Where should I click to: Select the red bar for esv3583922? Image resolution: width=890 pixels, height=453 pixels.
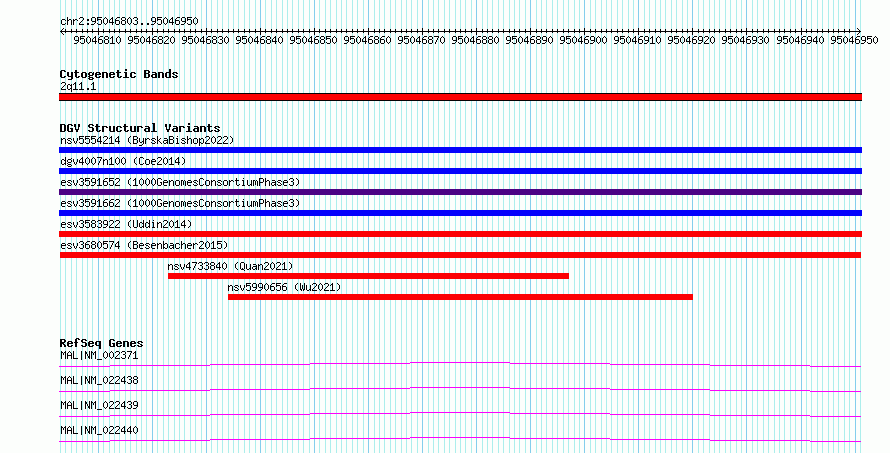coord(460,234)
